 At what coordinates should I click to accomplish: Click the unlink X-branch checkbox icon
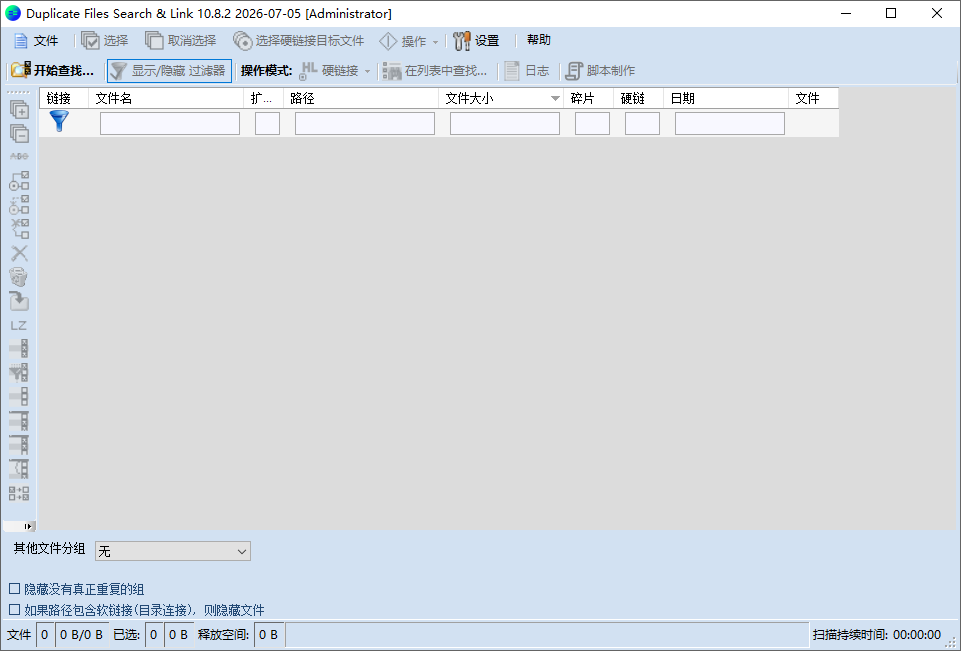tap(19, 229)
